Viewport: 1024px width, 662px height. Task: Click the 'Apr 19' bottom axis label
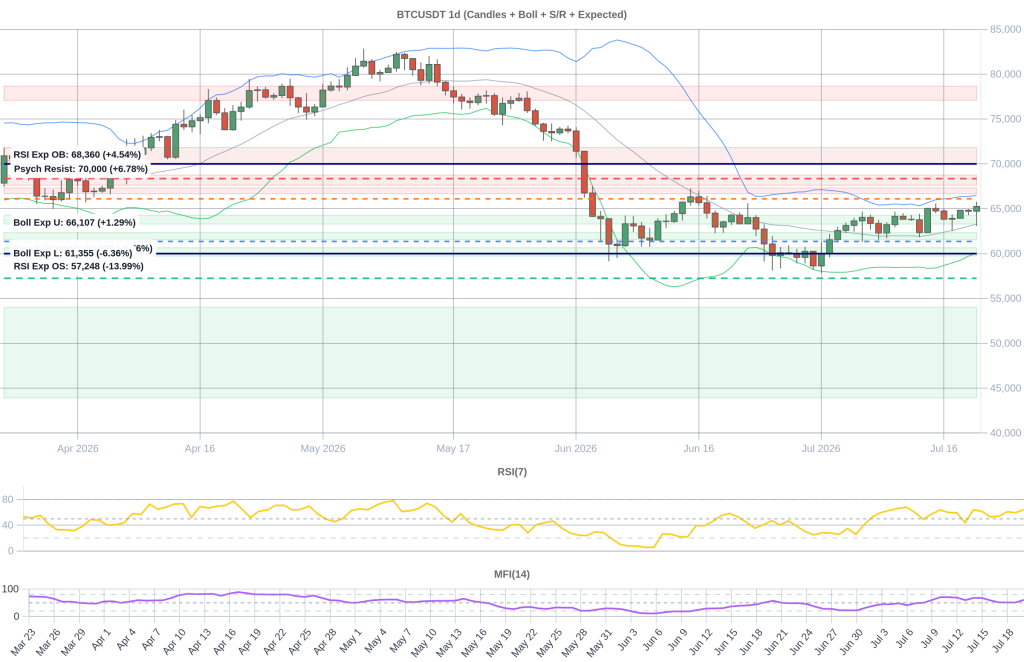tap(249, 642)
